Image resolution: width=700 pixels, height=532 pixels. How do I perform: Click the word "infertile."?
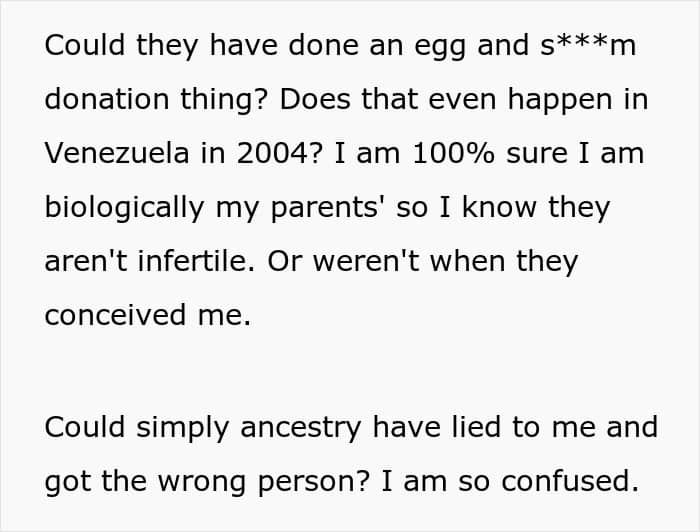click(x=196, y=261)
